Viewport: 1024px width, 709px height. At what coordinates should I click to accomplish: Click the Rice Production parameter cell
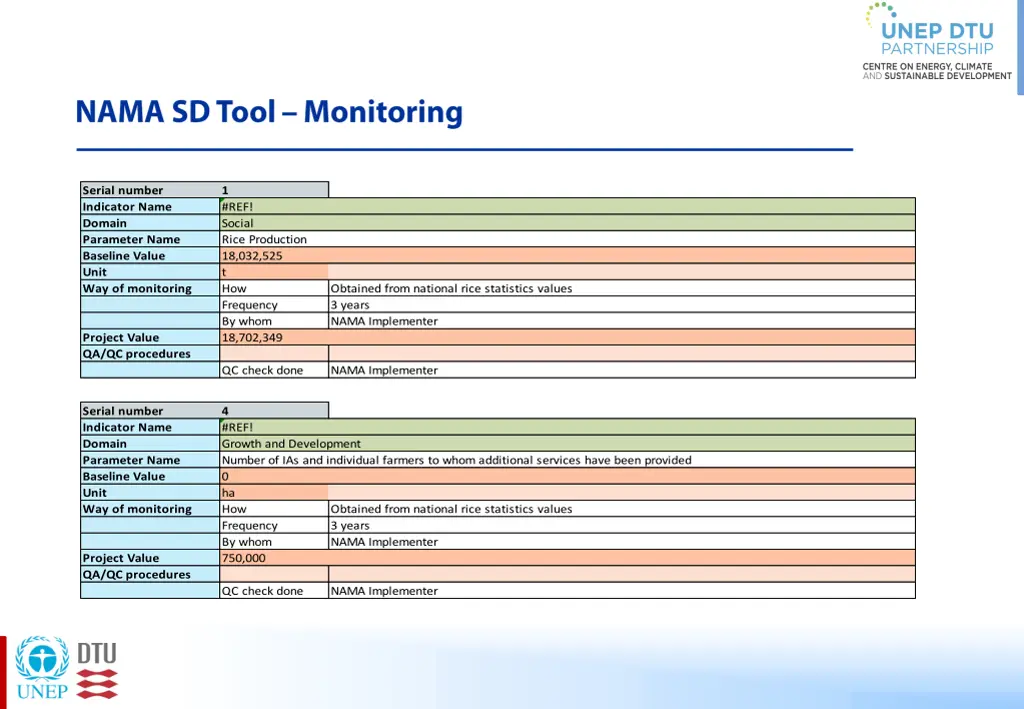pos(568,239)
